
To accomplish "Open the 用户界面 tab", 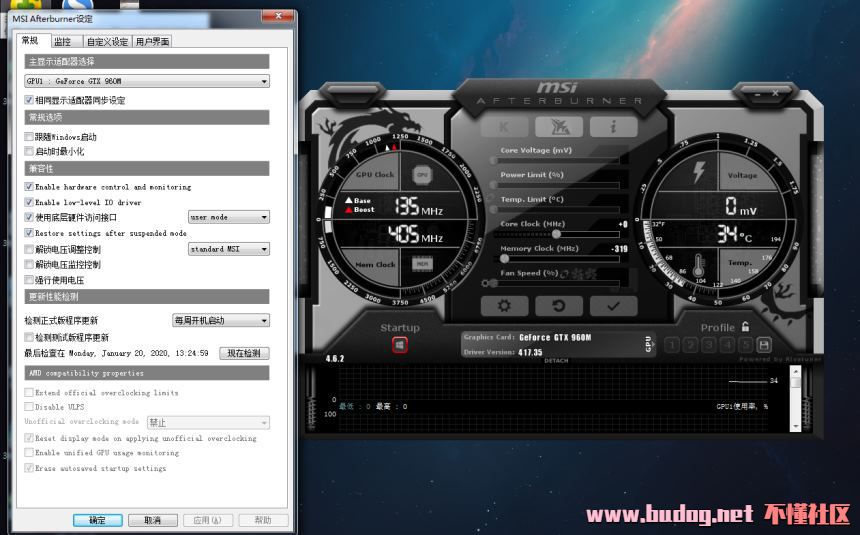I will click(152, 41).
